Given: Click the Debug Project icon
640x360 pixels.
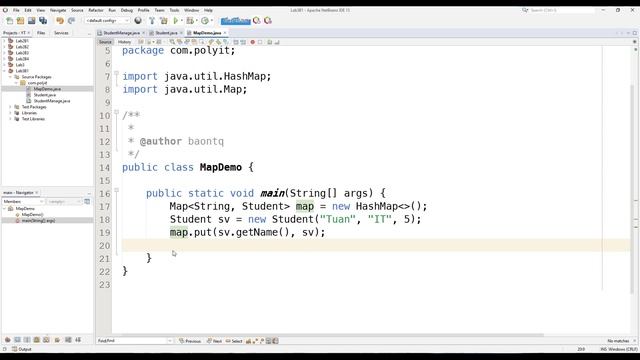Looking at the screenshot, I should [190, 20].
